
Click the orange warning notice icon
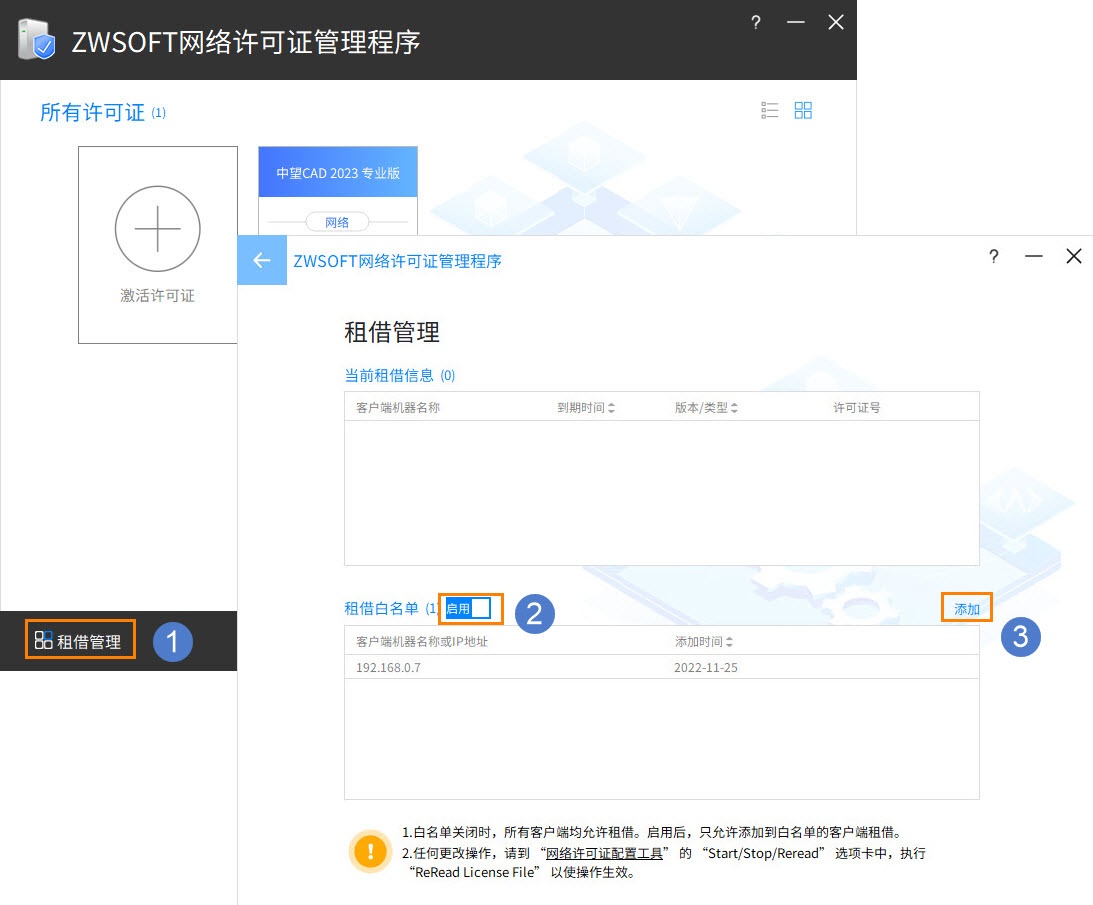coord(370,851)
